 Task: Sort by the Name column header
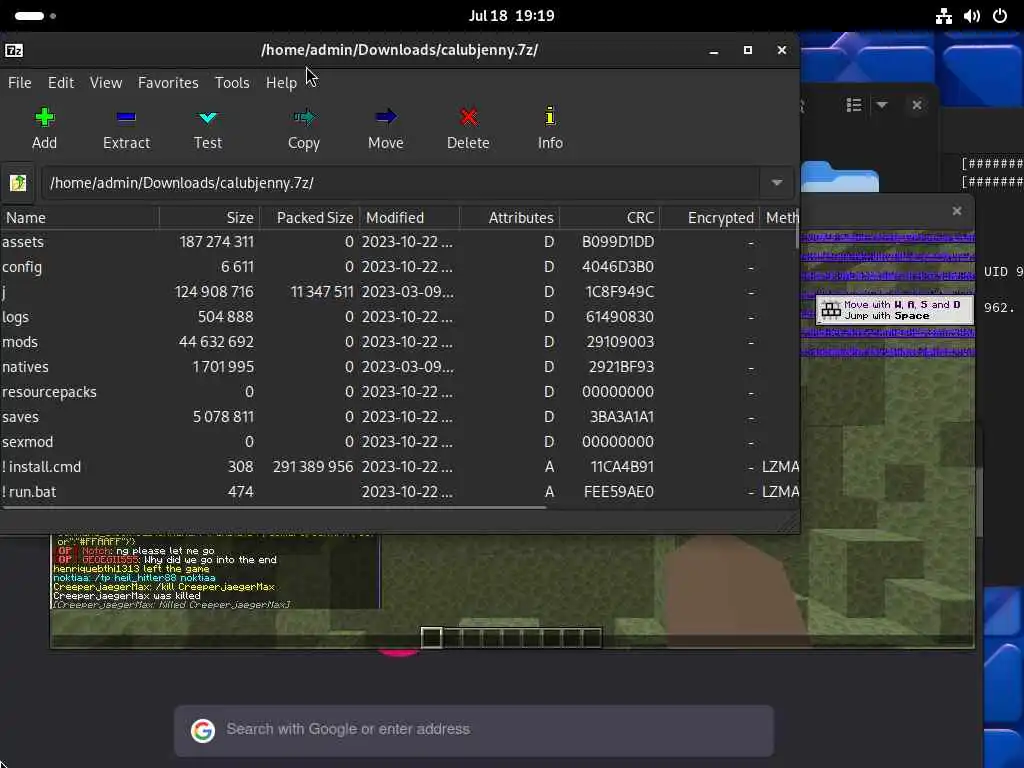80,217
